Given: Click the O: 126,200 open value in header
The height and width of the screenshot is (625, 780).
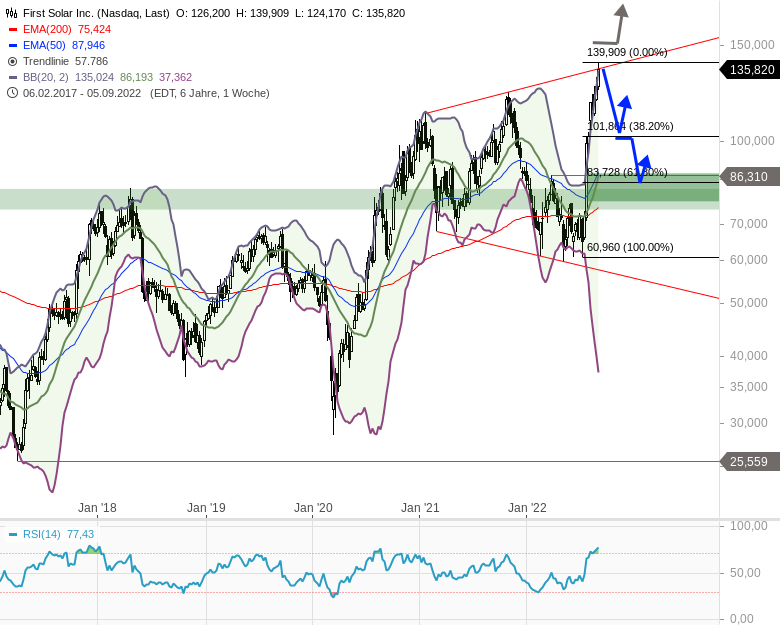Looking at the screenshot, I should [x=203, y=13].
